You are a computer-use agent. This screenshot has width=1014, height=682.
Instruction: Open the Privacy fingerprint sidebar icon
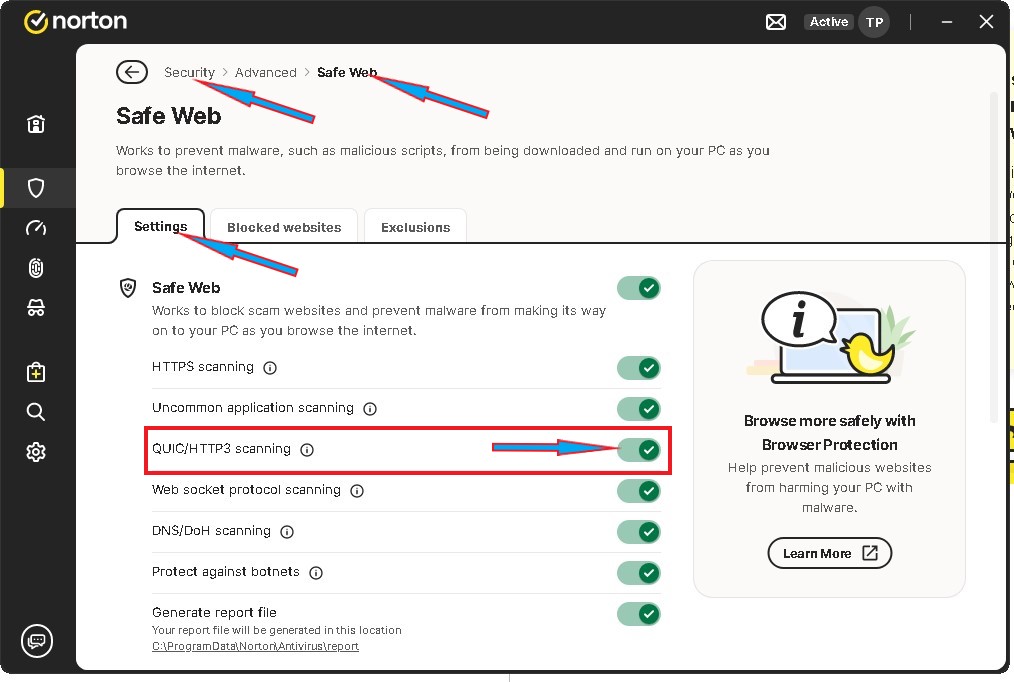36,268
